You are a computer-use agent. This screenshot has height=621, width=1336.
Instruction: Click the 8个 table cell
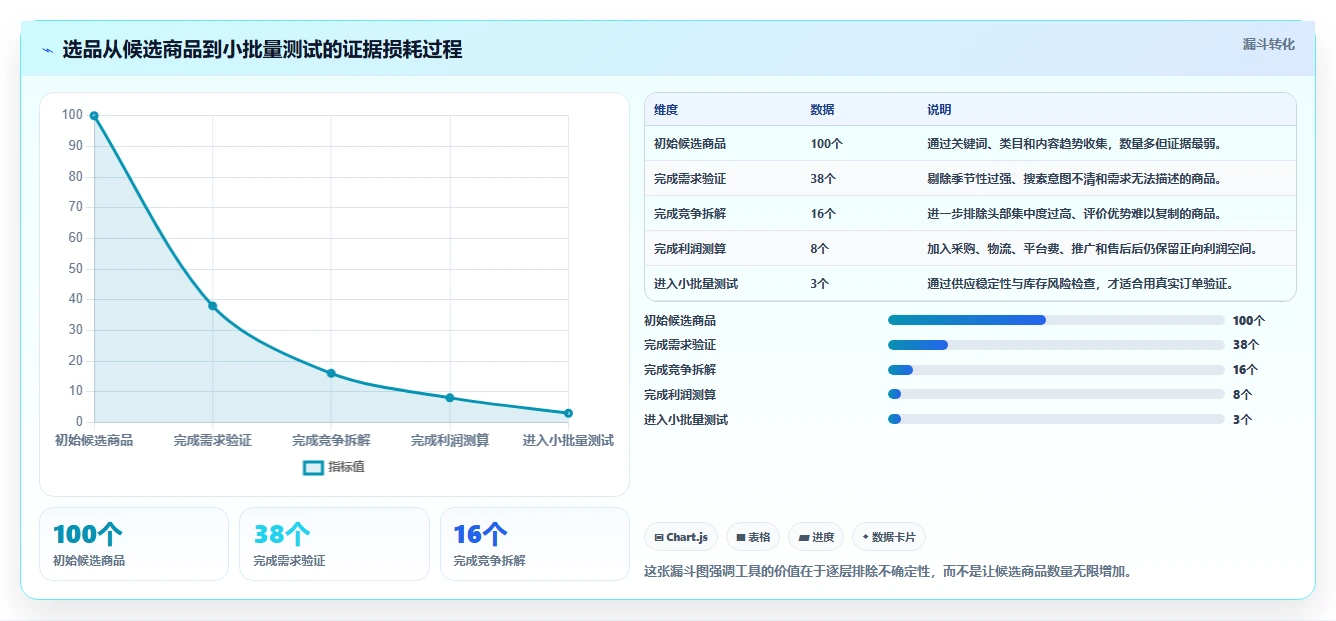point(820,249)
